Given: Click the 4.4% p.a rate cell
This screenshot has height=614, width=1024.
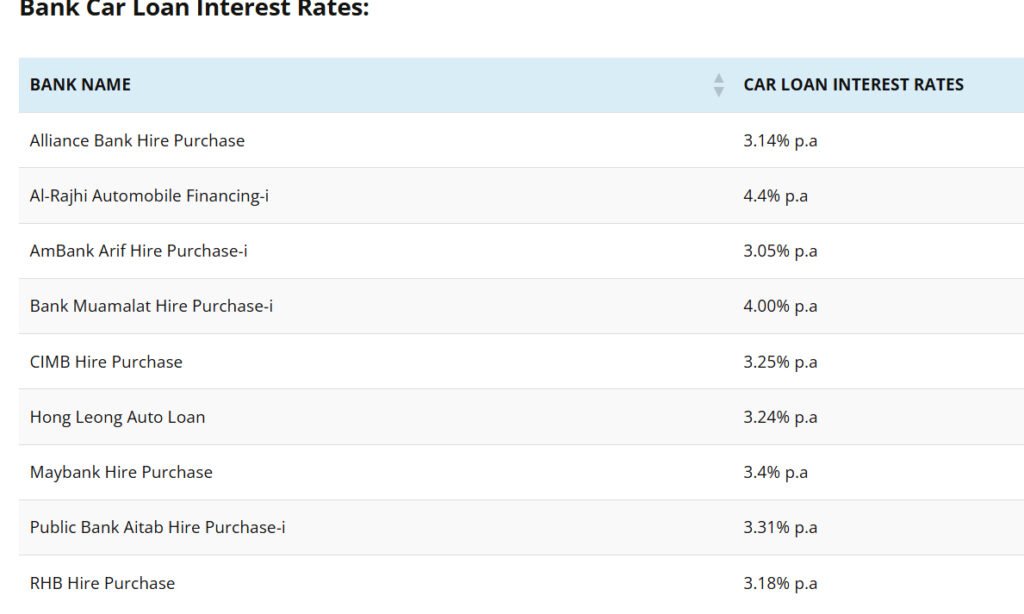Looking at the screenshot, I should point(775,196).
